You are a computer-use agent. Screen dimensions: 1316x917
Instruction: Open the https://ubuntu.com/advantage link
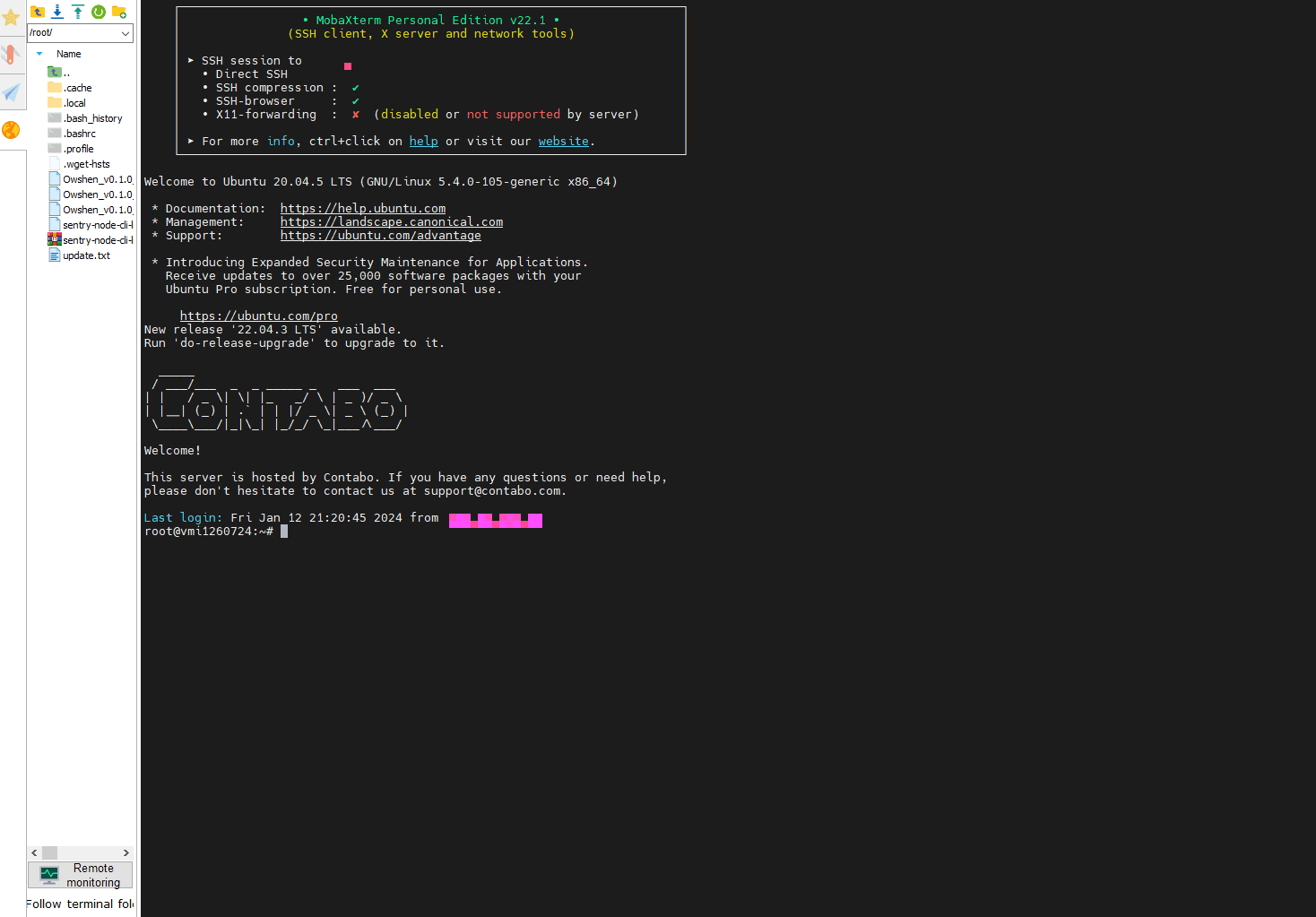(x=381, y=236)
